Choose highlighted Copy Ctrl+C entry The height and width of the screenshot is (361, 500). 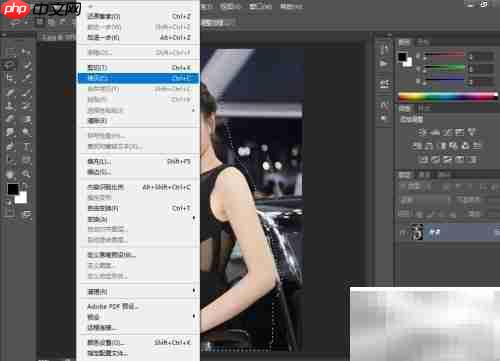[x=138, y=78]
